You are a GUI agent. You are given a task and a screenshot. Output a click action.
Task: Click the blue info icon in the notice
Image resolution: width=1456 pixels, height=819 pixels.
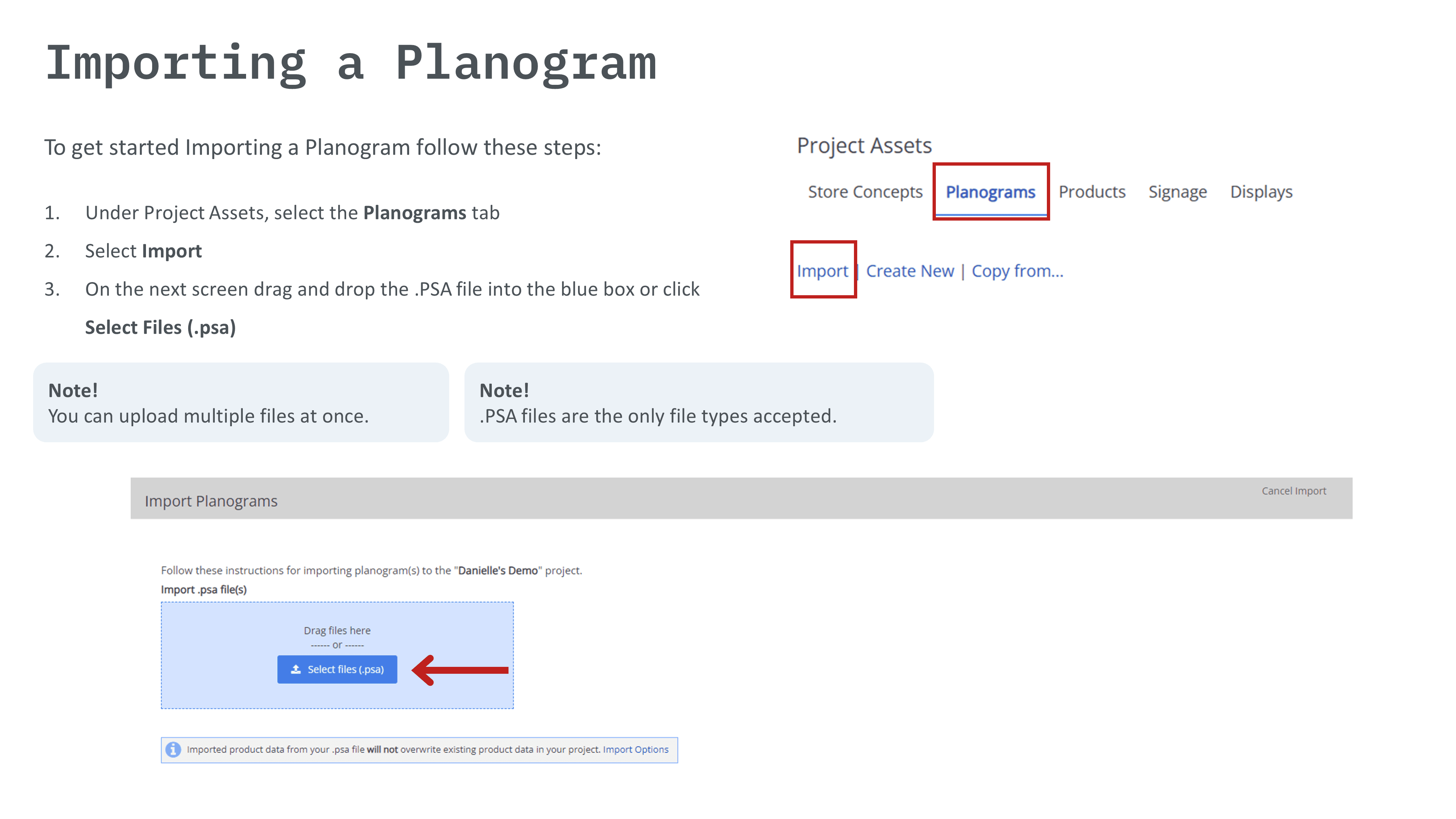coord(174,749)
